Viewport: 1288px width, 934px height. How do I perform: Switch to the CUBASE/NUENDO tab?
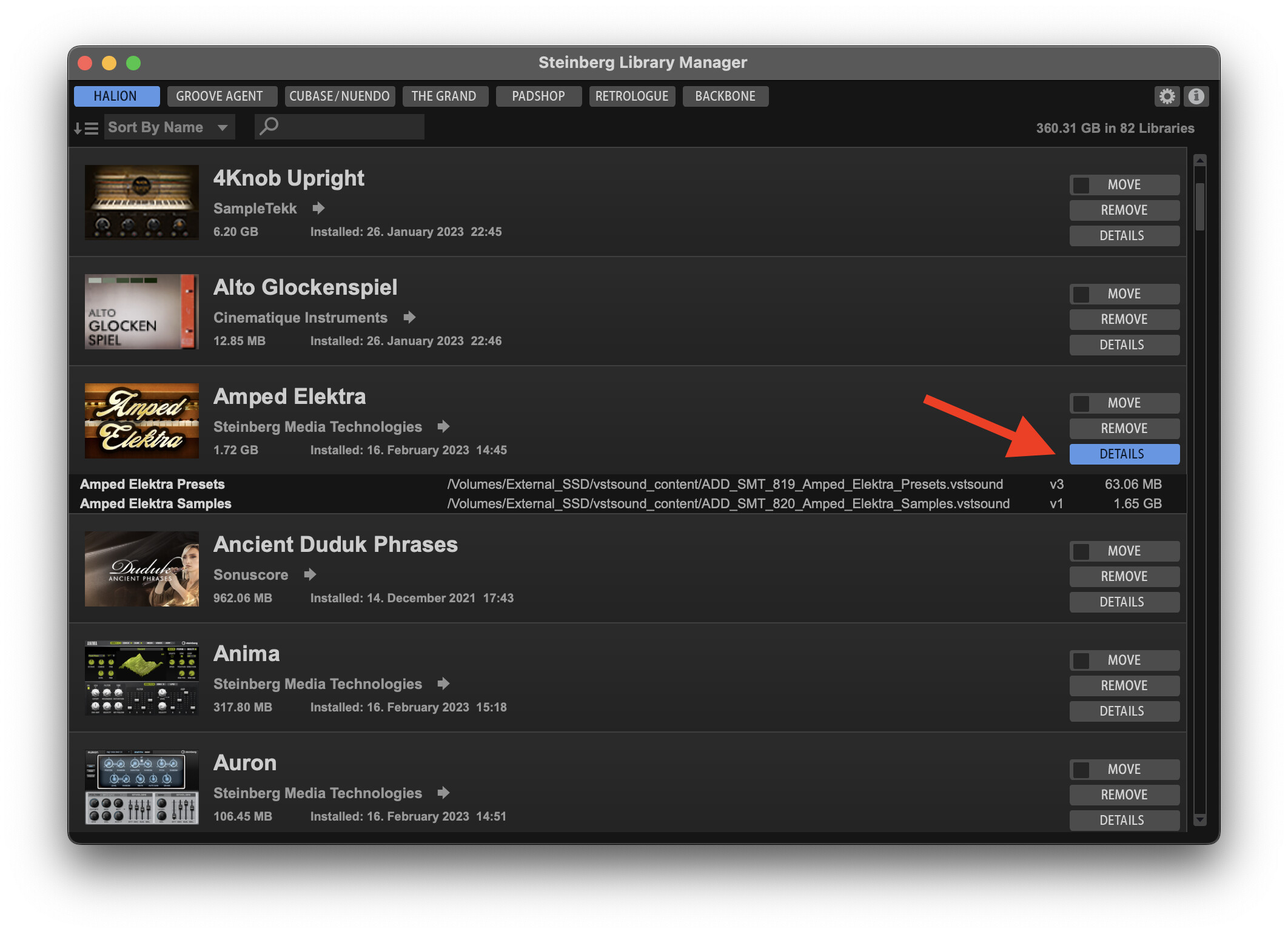coord(340,96)
